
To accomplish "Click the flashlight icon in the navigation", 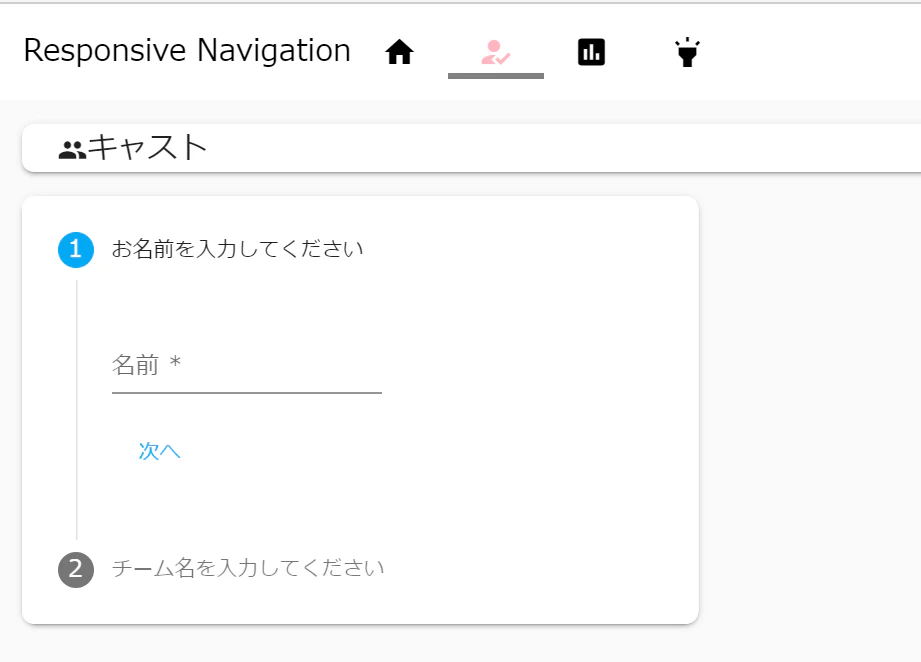I will point(686,51).
